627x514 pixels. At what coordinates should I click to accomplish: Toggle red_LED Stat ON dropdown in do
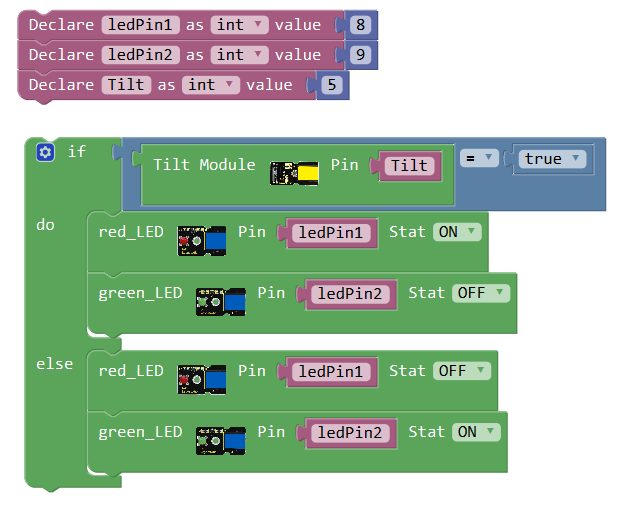[x=457, y=232]
